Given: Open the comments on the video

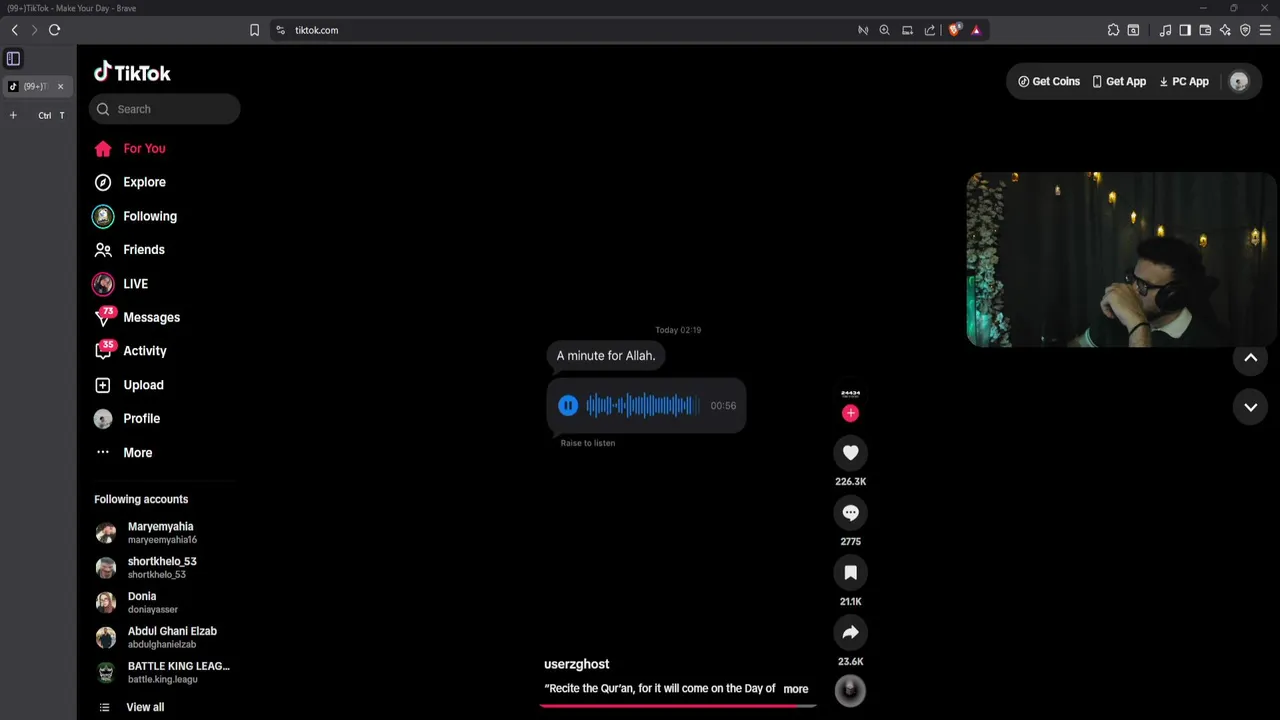Looking at the screenshot, I should pos(851,513).
